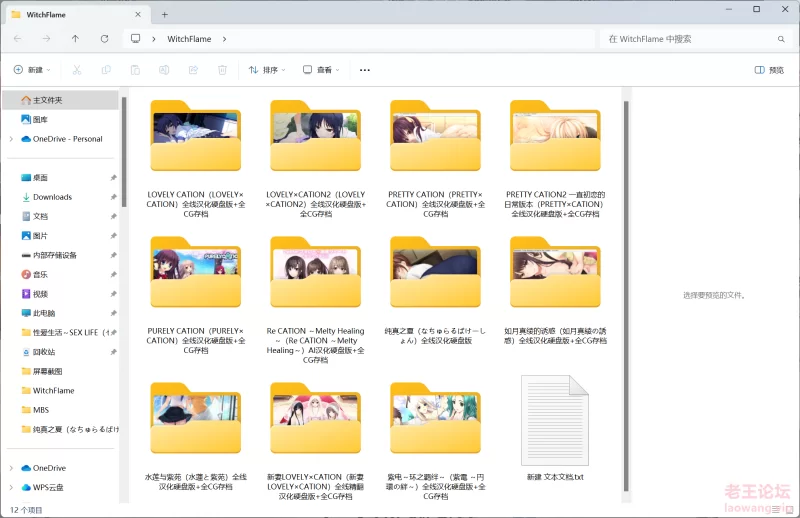Select the 水莲与紫苑 folder
Viewport: 800px width, 518px height.
[196, 436]
